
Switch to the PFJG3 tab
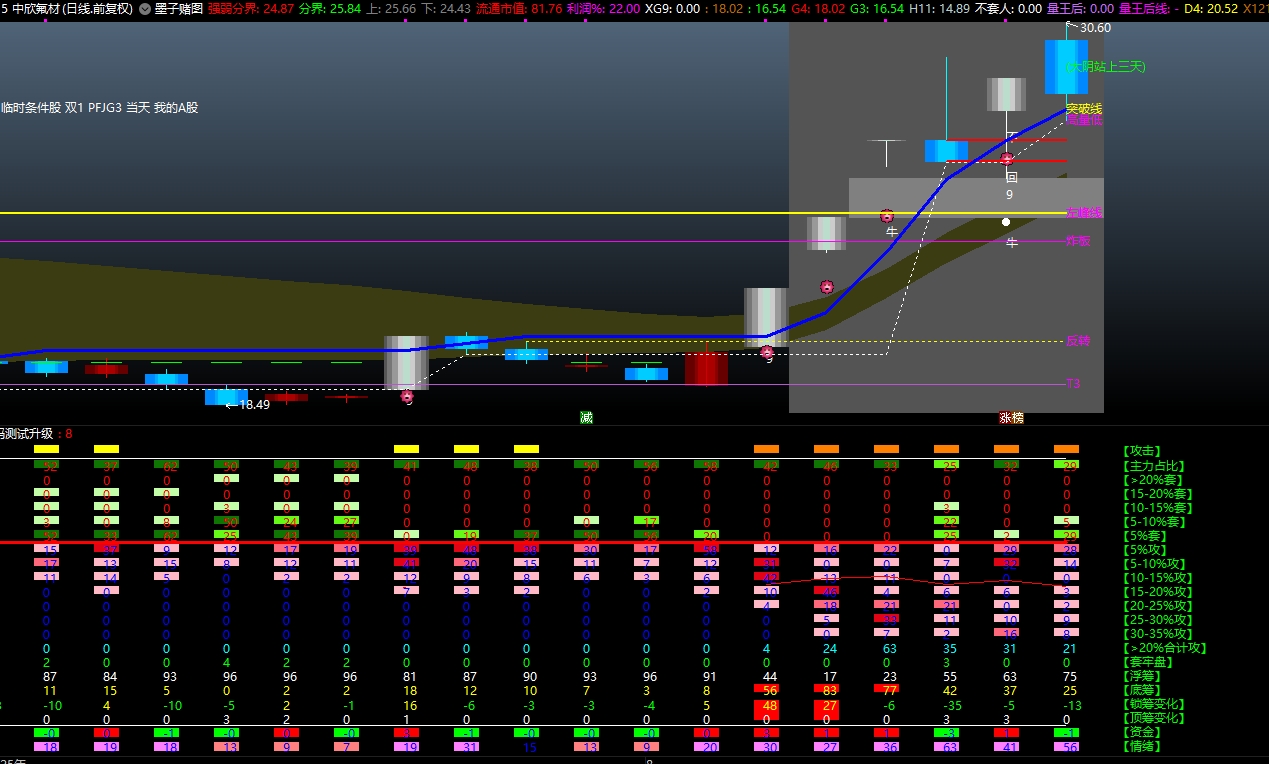[106, 107]
